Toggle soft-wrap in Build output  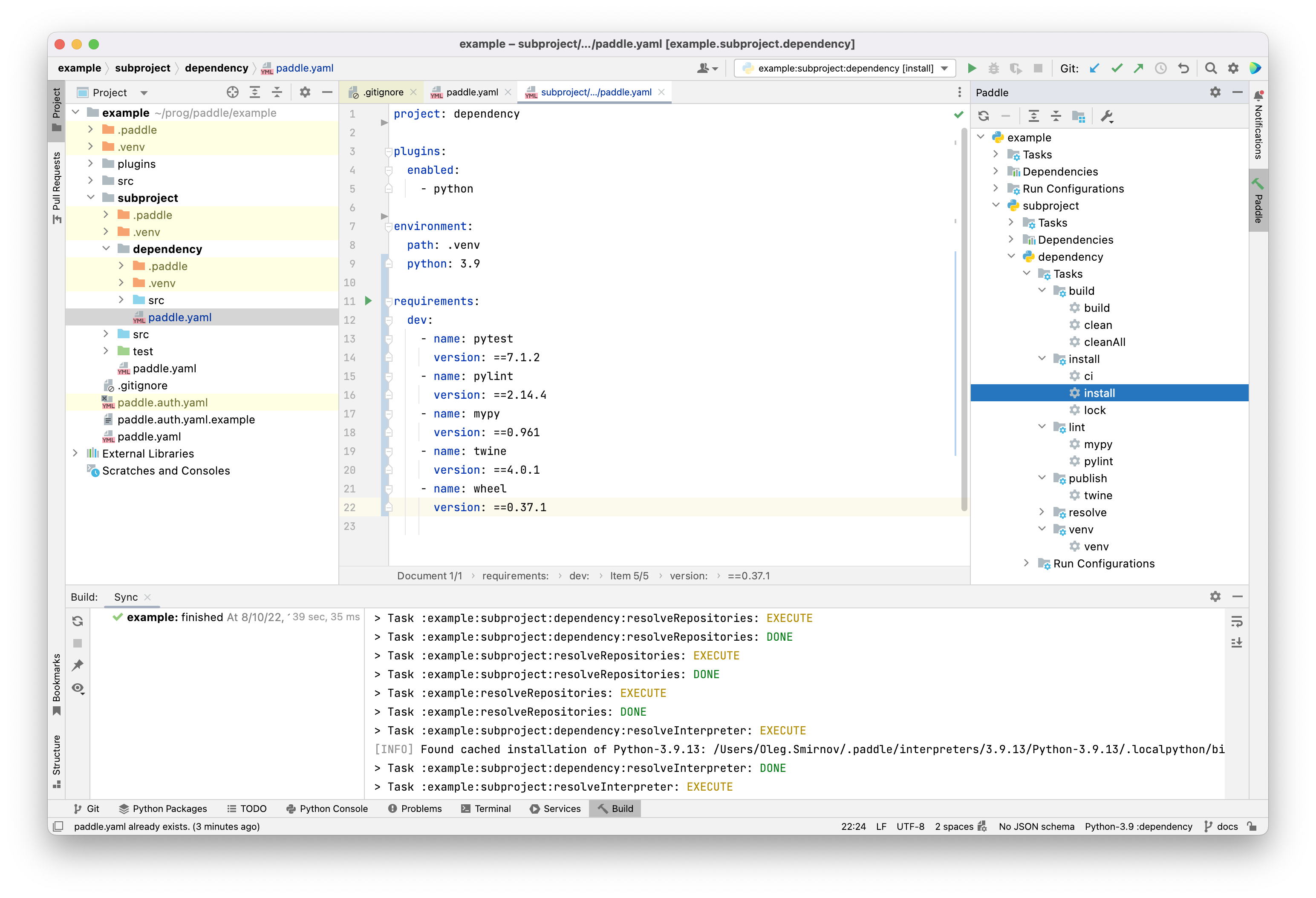pos(1237,622)
